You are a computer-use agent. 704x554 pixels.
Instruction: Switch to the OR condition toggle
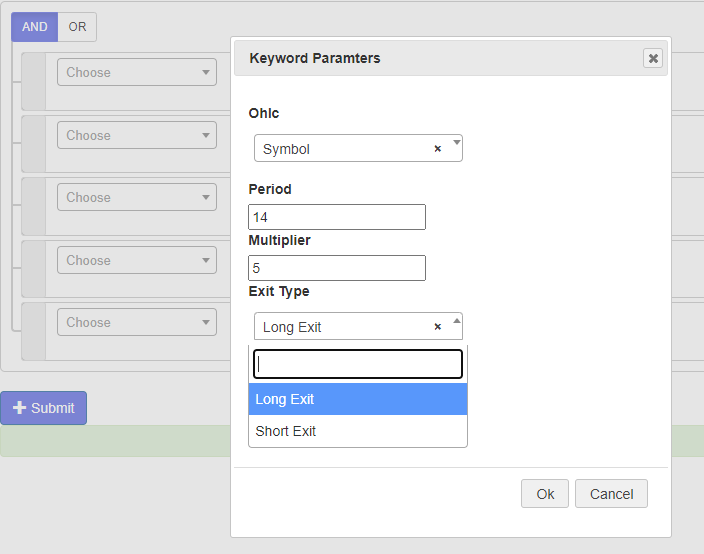coord(77,27)
